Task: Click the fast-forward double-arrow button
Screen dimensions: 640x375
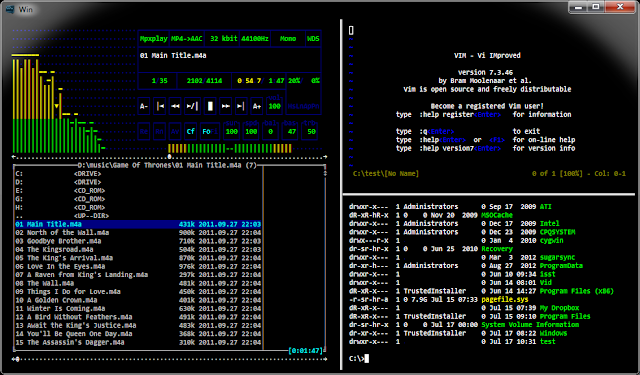Action: (x=225, y=106)
